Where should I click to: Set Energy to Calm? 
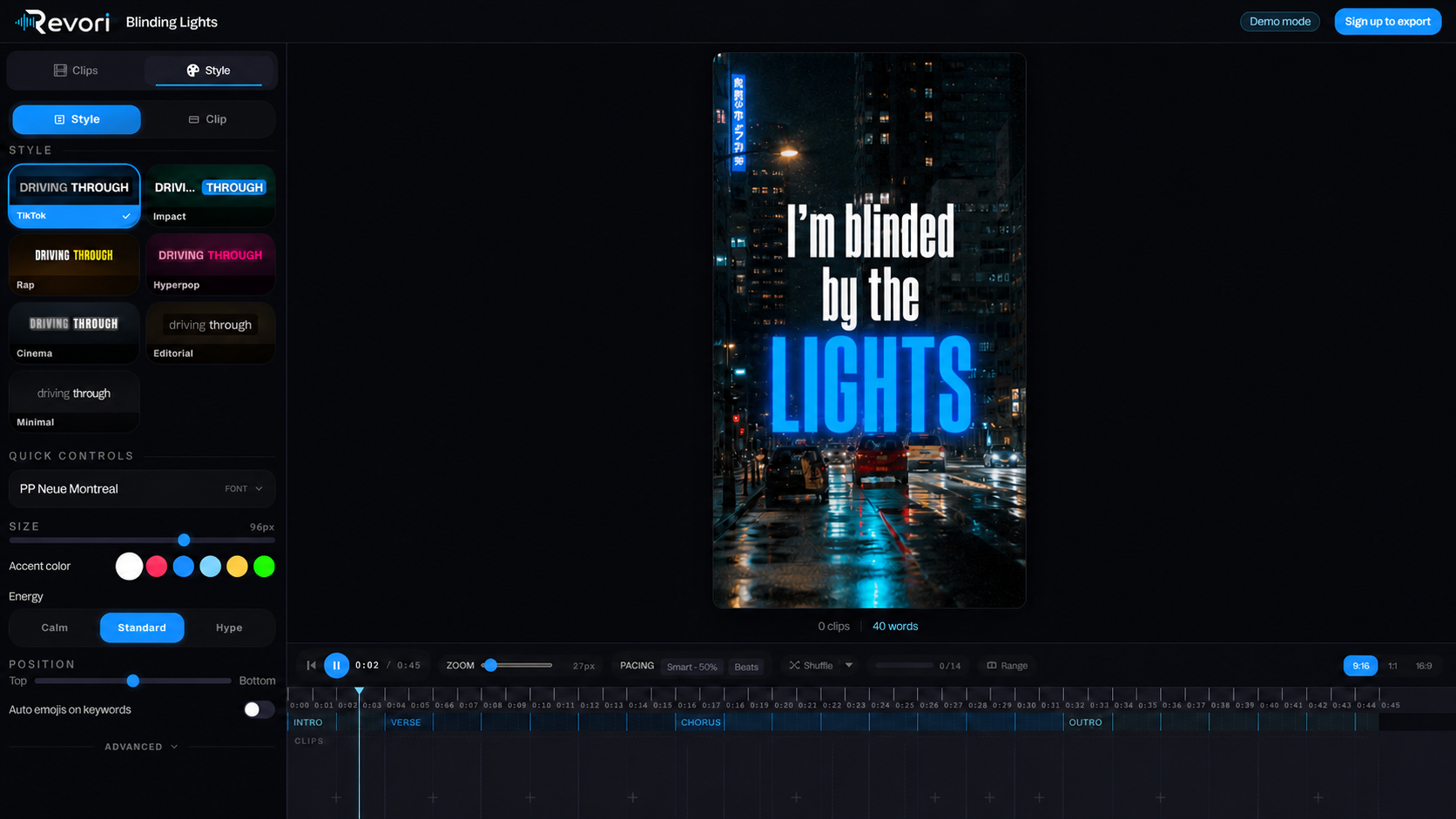(x=55, y=628)
